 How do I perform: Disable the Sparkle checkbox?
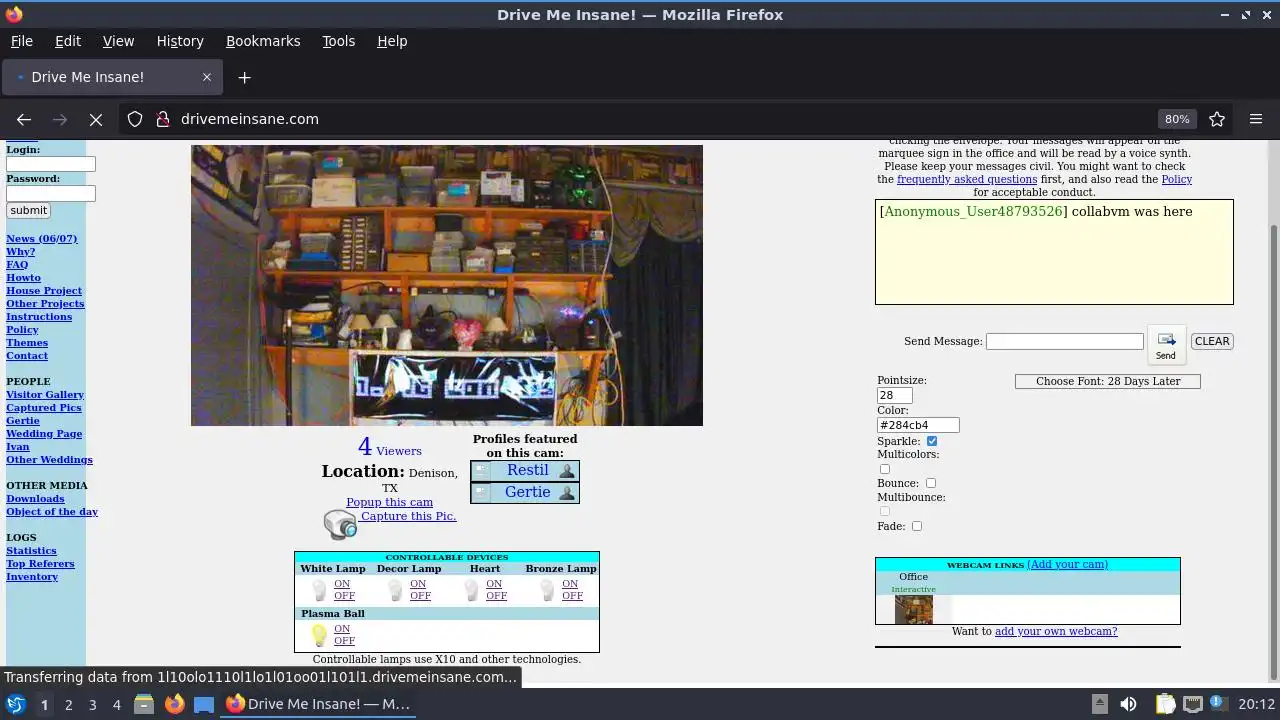[x=932, y=441]
